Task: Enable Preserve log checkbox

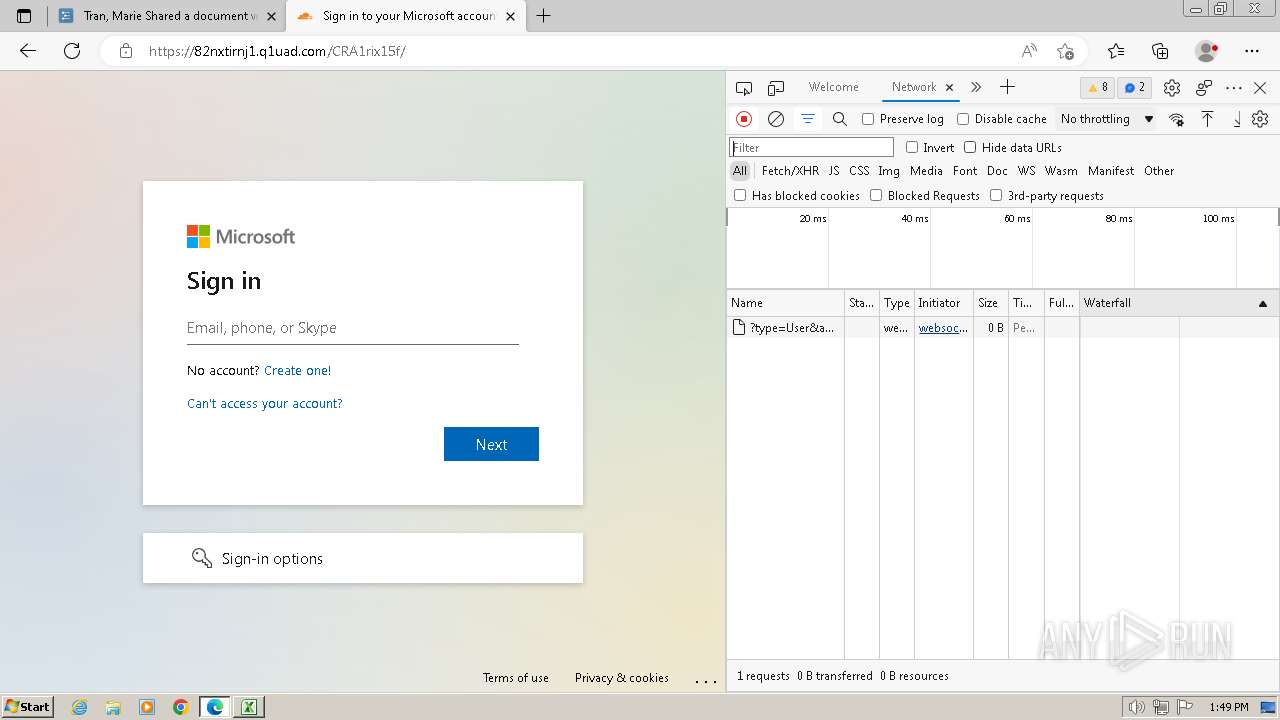Action: [x=868, y=119]
